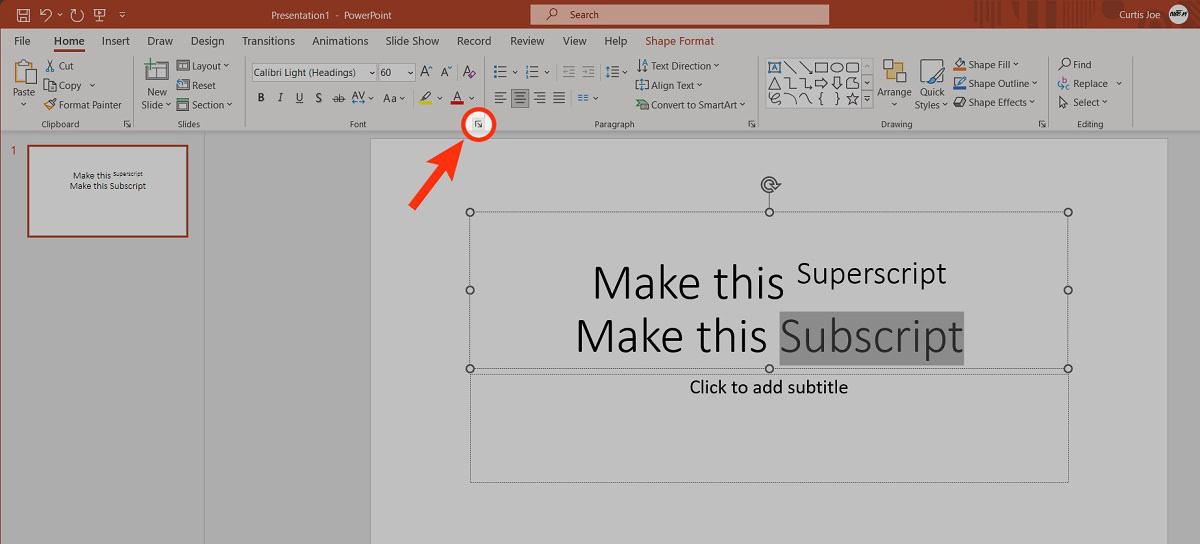Open the Shape Format tab

679,41
